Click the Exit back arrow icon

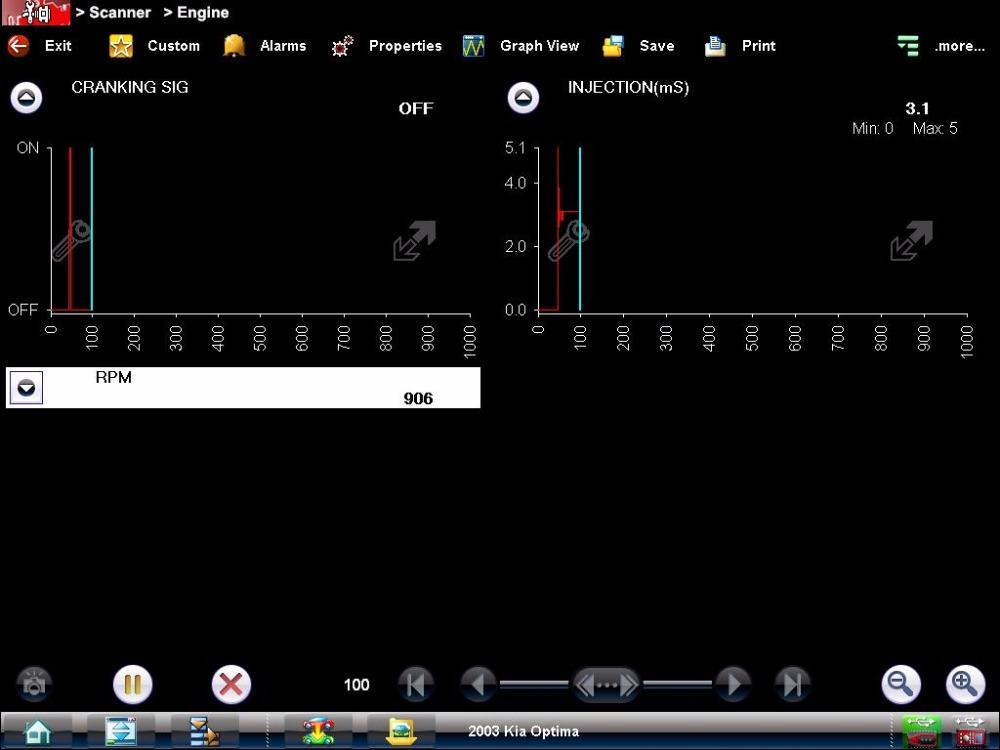[19, 46]
